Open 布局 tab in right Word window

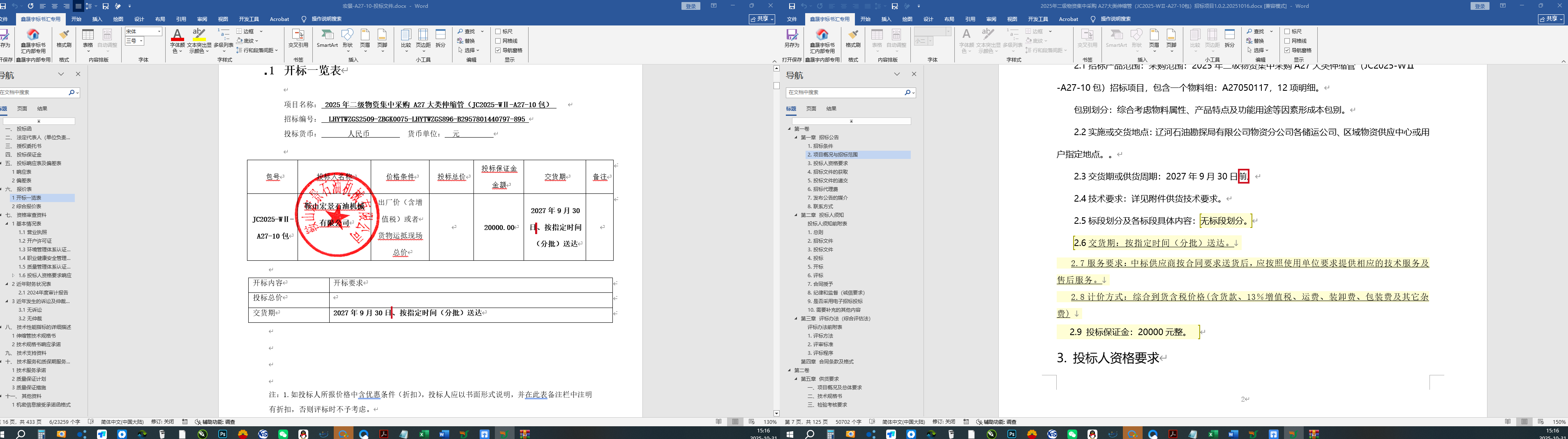pyautogui.click(x=949, y=19)
